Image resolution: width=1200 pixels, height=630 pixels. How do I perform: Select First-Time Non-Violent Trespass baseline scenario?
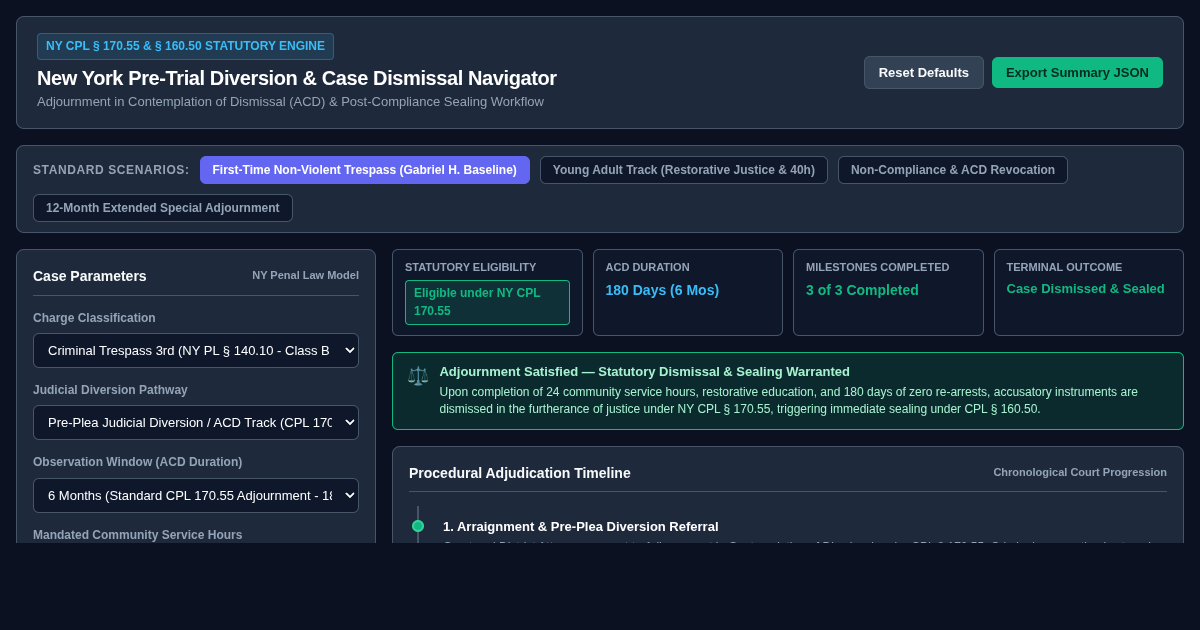365,170
